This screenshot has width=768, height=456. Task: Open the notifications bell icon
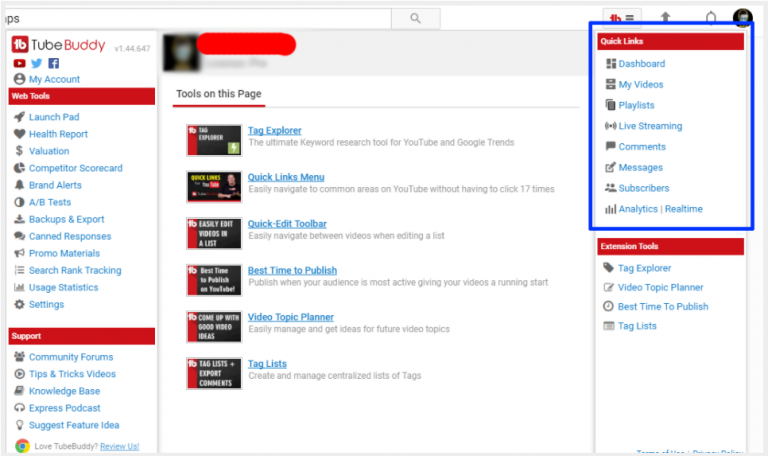click(711, 18)
